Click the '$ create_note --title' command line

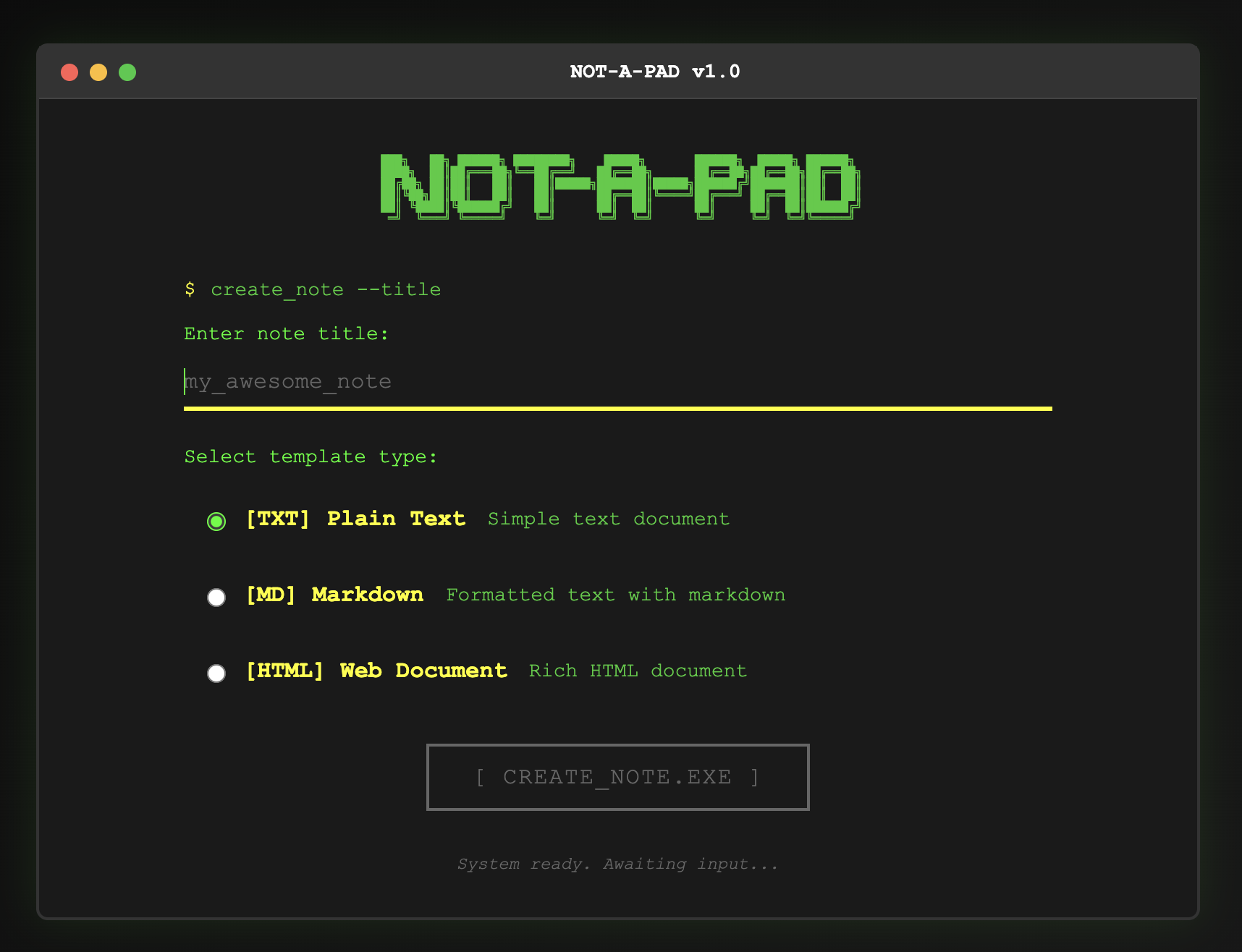coord(313,289)
